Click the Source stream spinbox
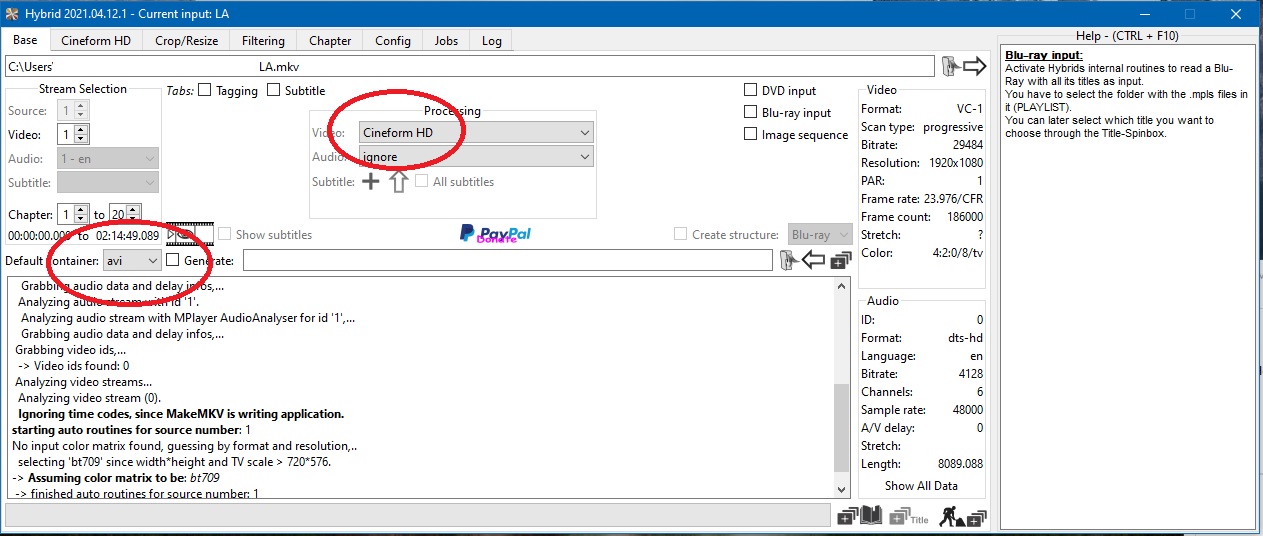 [x=74, y=110]
